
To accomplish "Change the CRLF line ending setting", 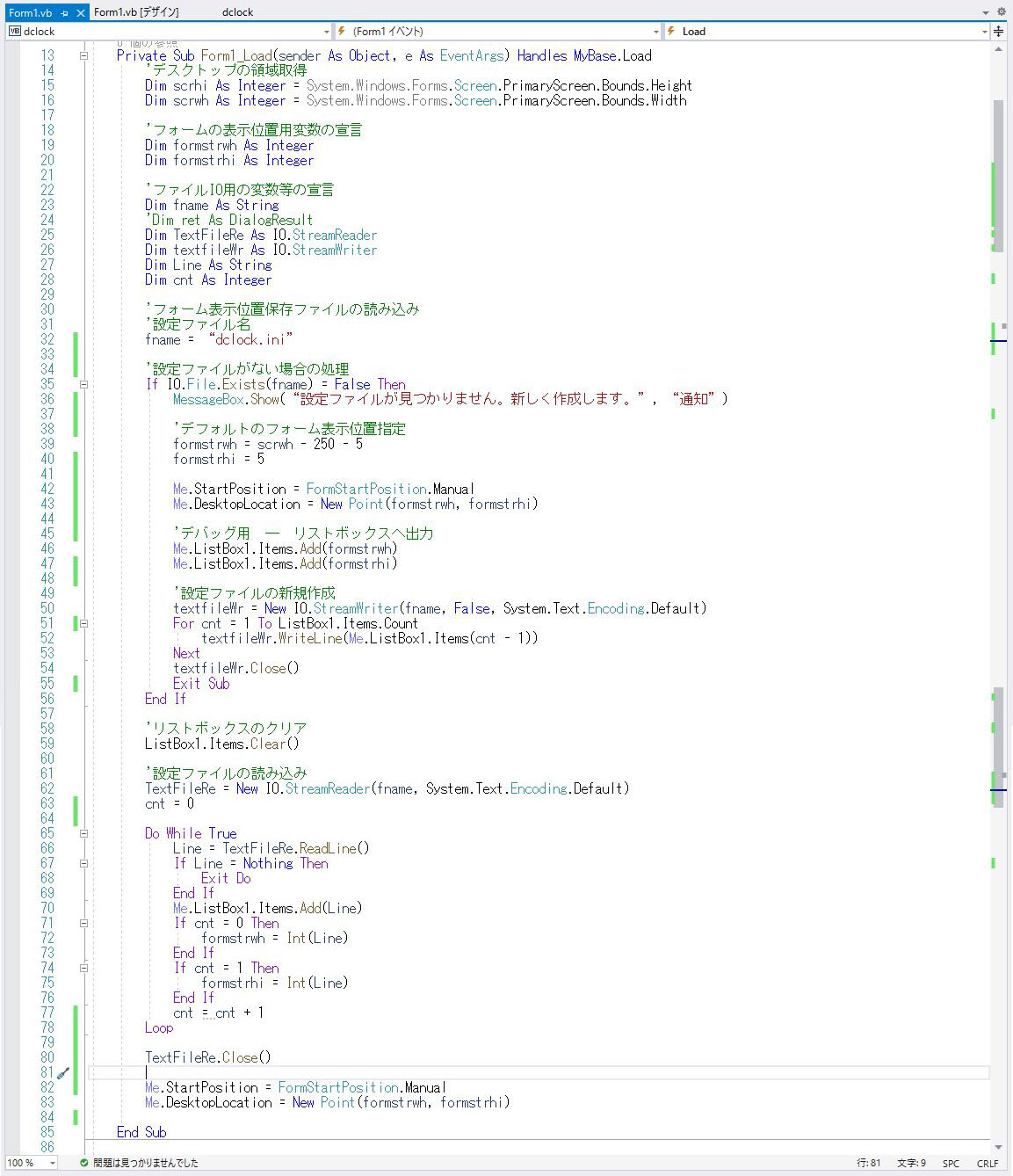I will tap(988, 1163).
